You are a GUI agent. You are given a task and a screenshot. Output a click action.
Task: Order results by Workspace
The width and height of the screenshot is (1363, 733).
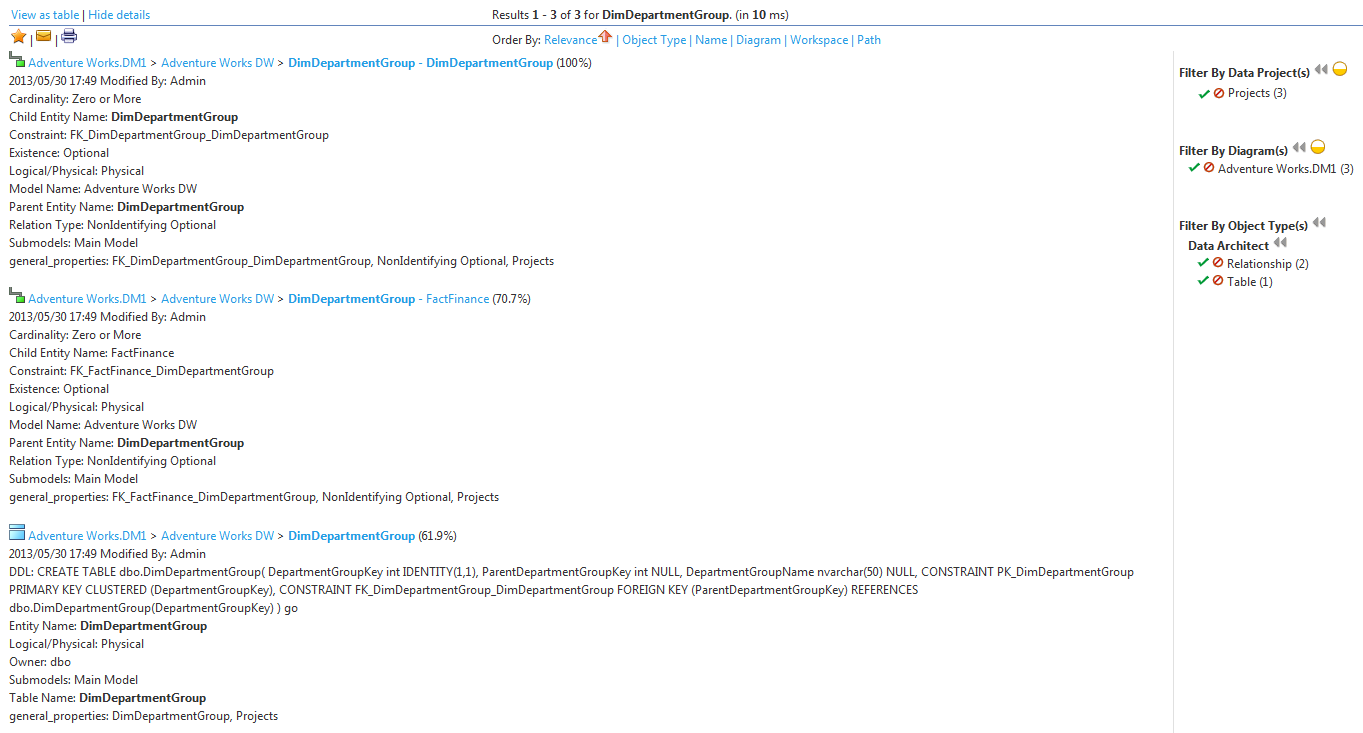819,40
